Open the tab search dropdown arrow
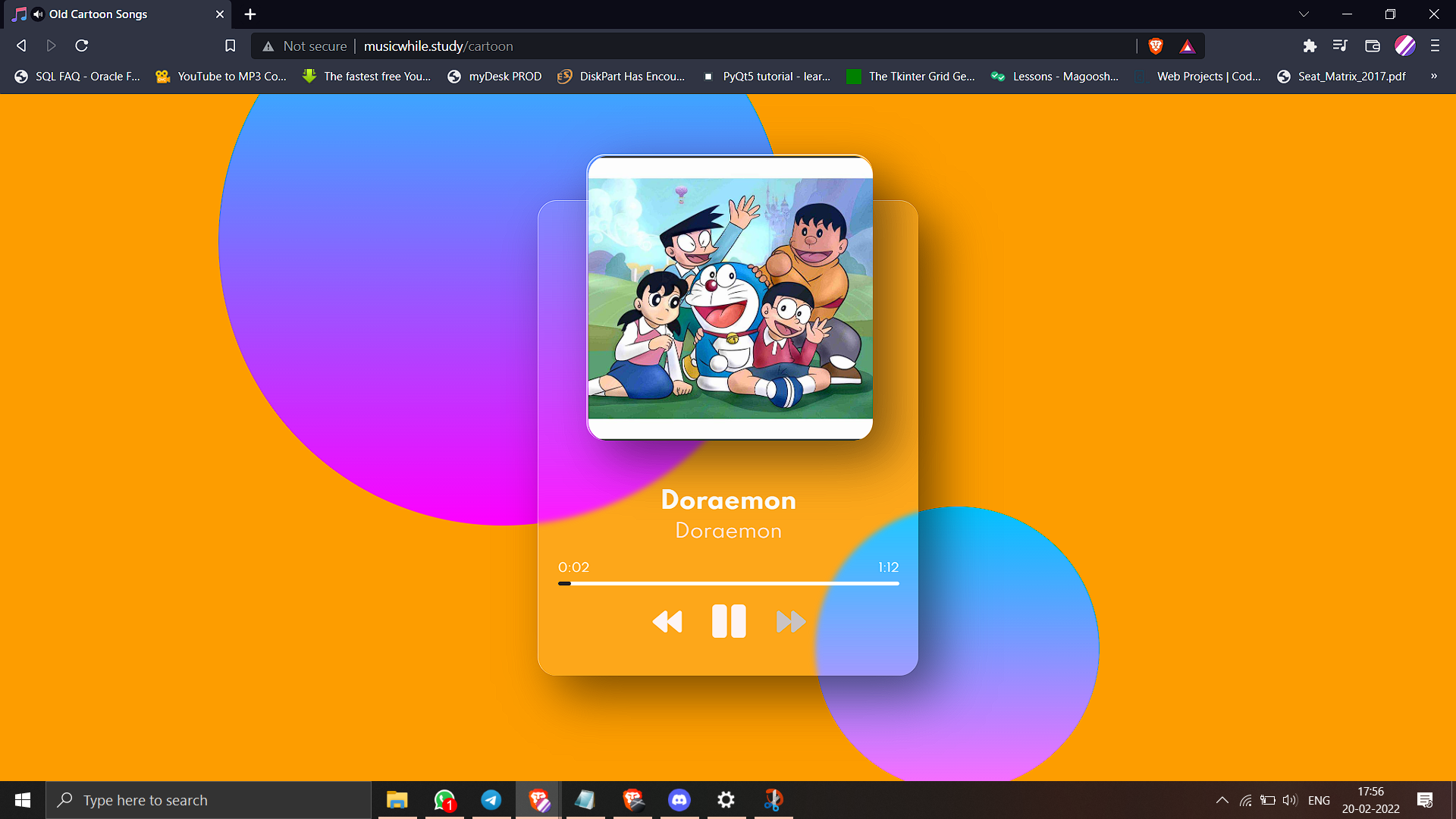The width and height of the screenshot is (1456, 819). click(x=1304, y=14)
